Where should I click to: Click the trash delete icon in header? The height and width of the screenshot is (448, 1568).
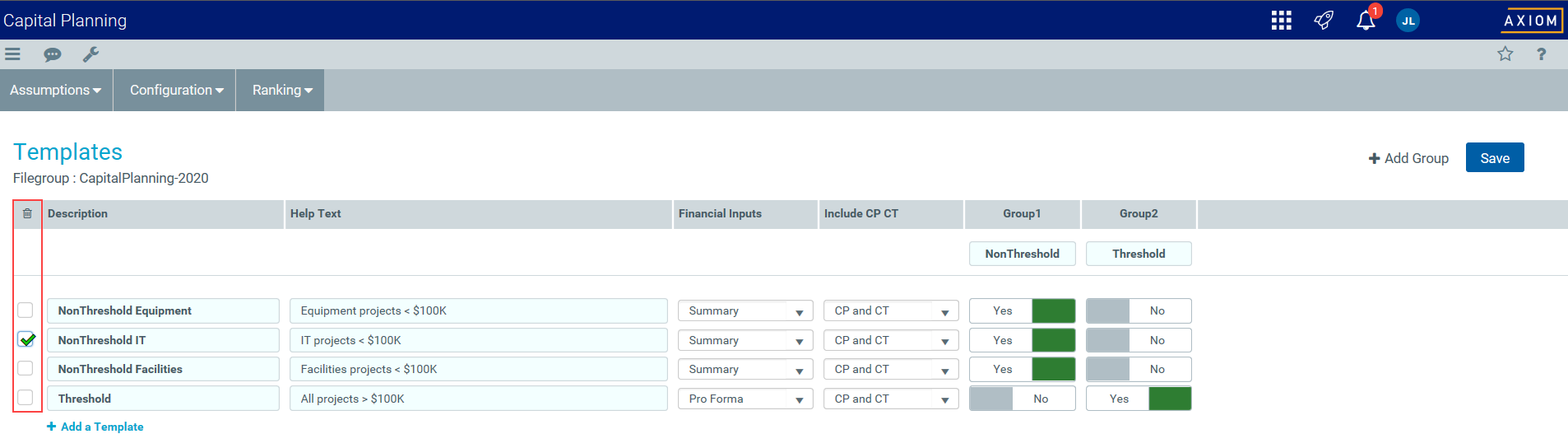[x=27, y=213]
